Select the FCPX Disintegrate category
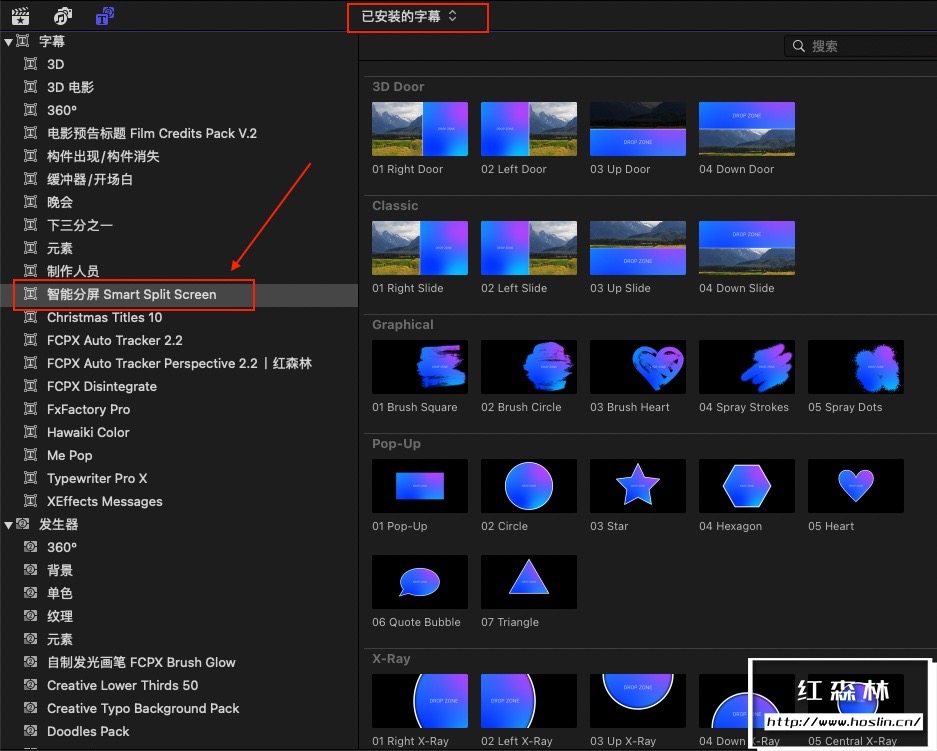The height and width of the screenshot is (751, 937). (x=102, y=387)
